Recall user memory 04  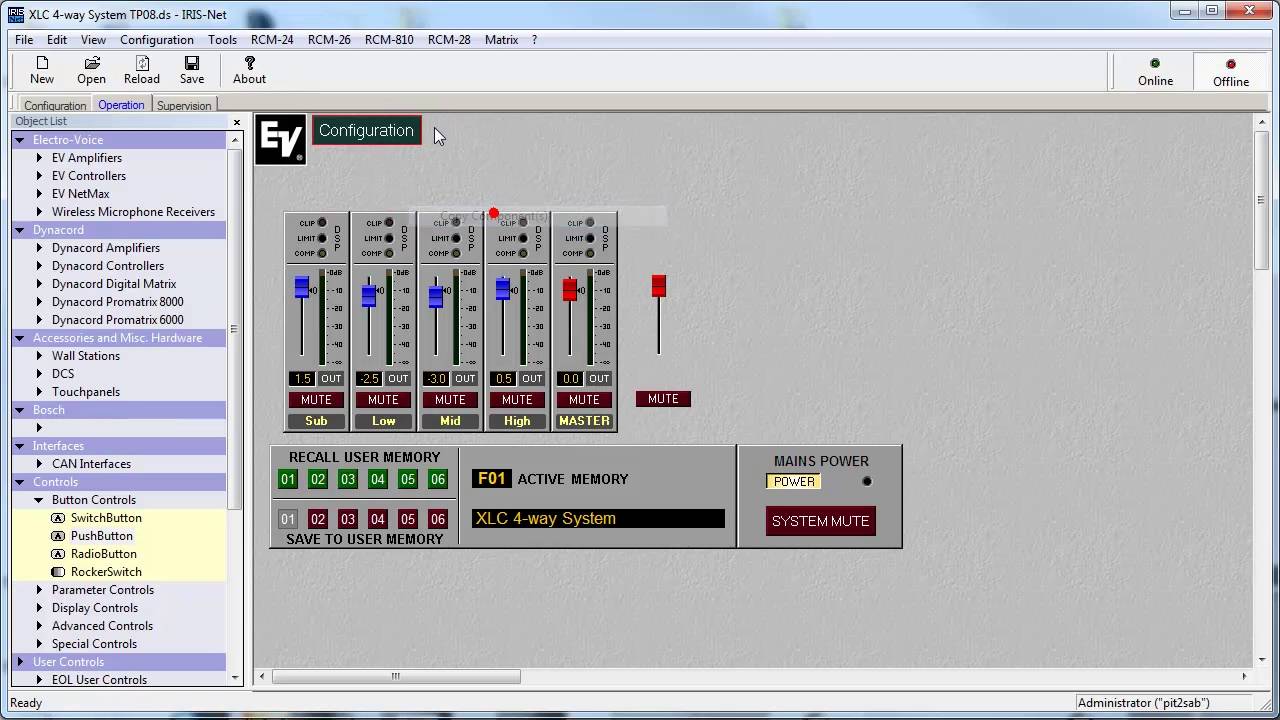(x=378, y=480)
